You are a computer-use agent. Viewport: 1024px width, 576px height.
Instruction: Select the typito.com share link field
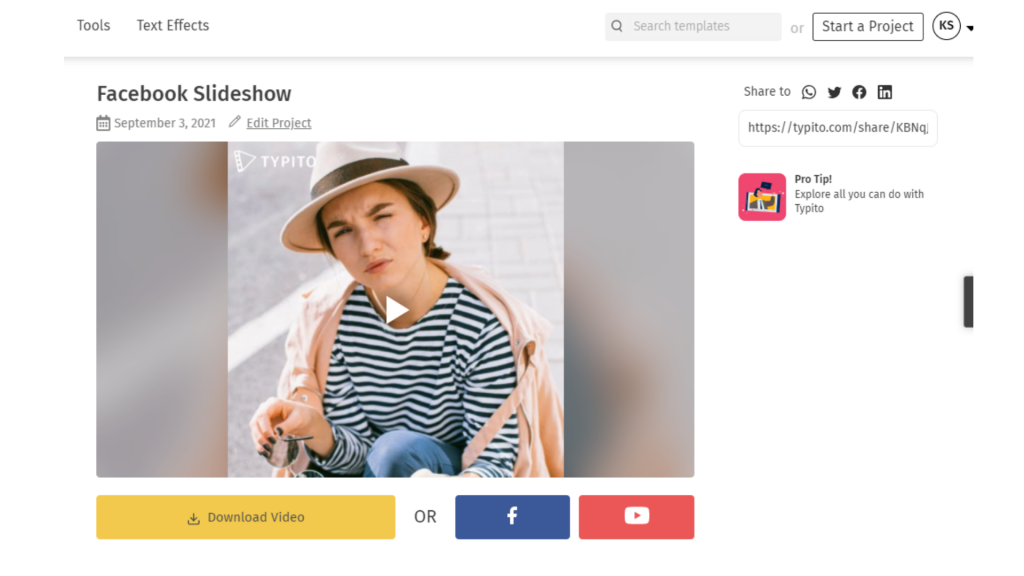[x=838, y=128]
